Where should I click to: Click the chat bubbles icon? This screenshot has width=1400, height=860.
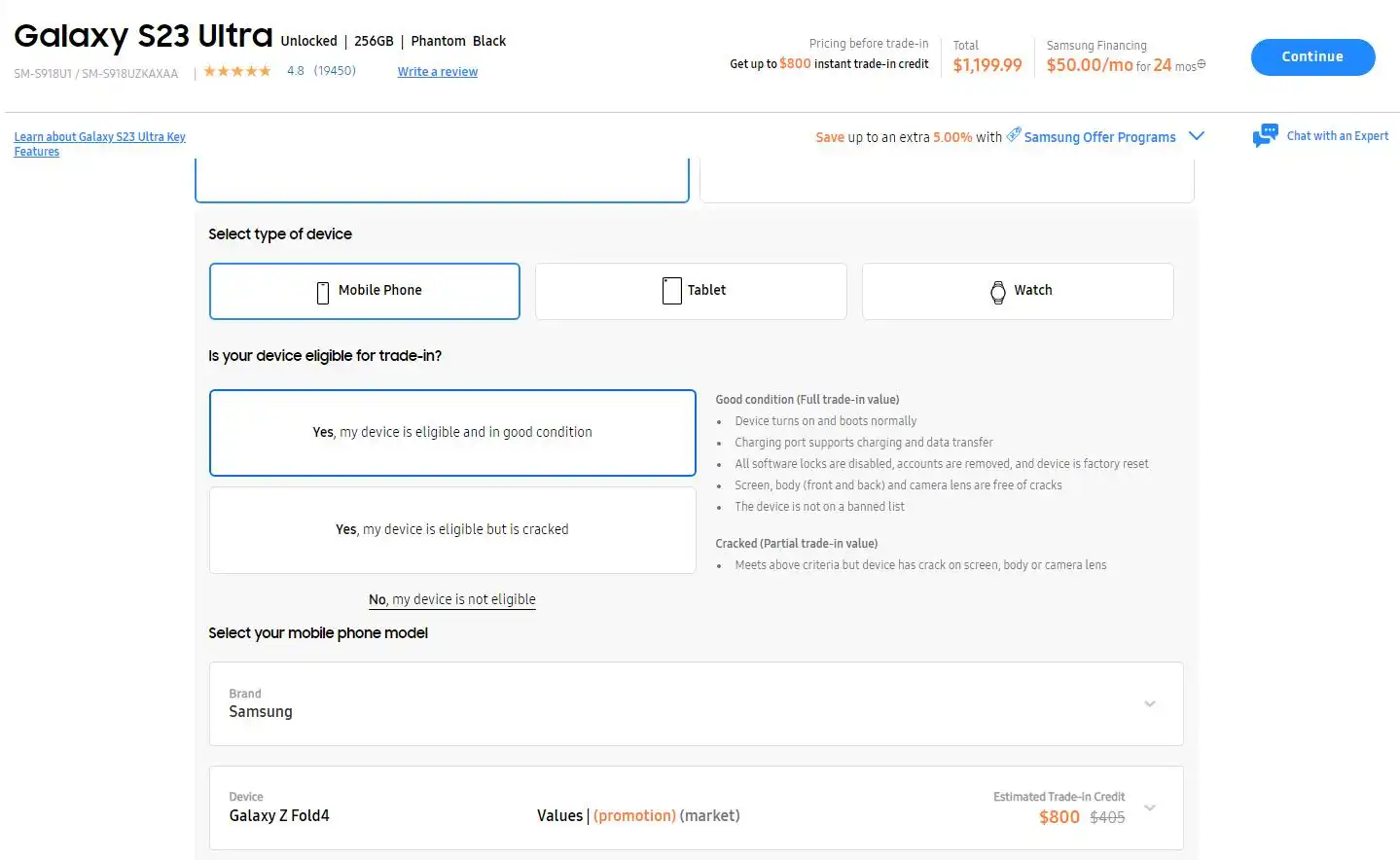point(1265,136)
